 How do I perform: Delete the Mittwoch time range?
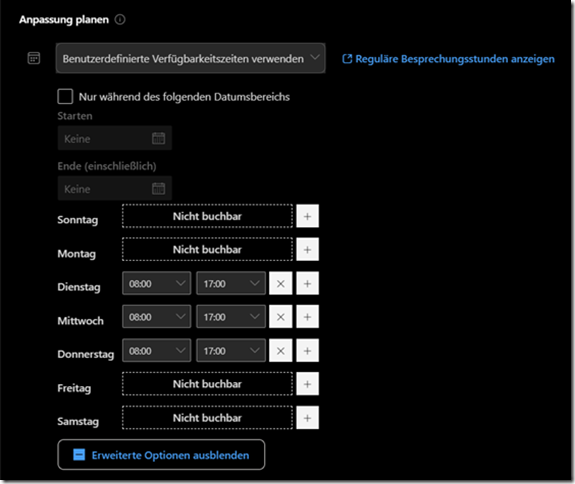tap(281, 317)
